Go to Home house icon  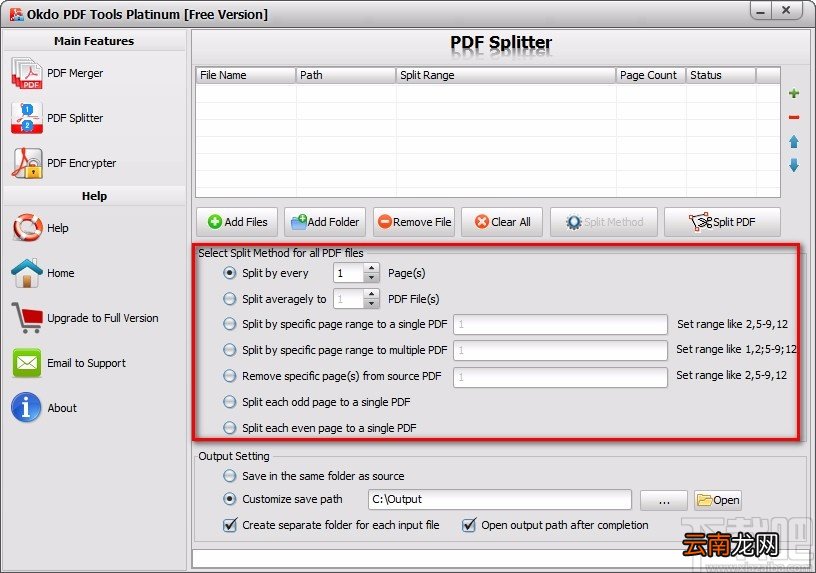27,273
